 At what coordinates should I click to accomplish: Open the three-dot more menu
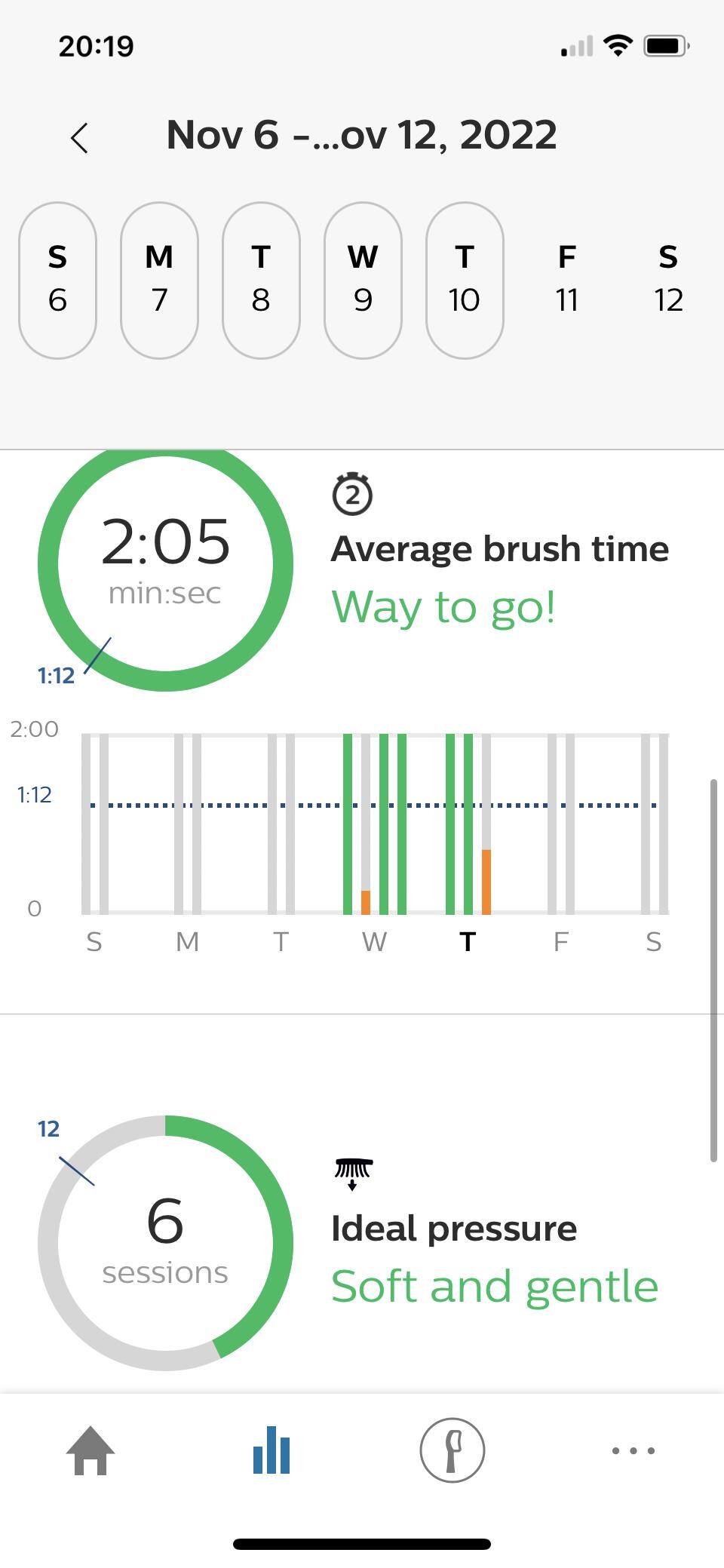633,1450
